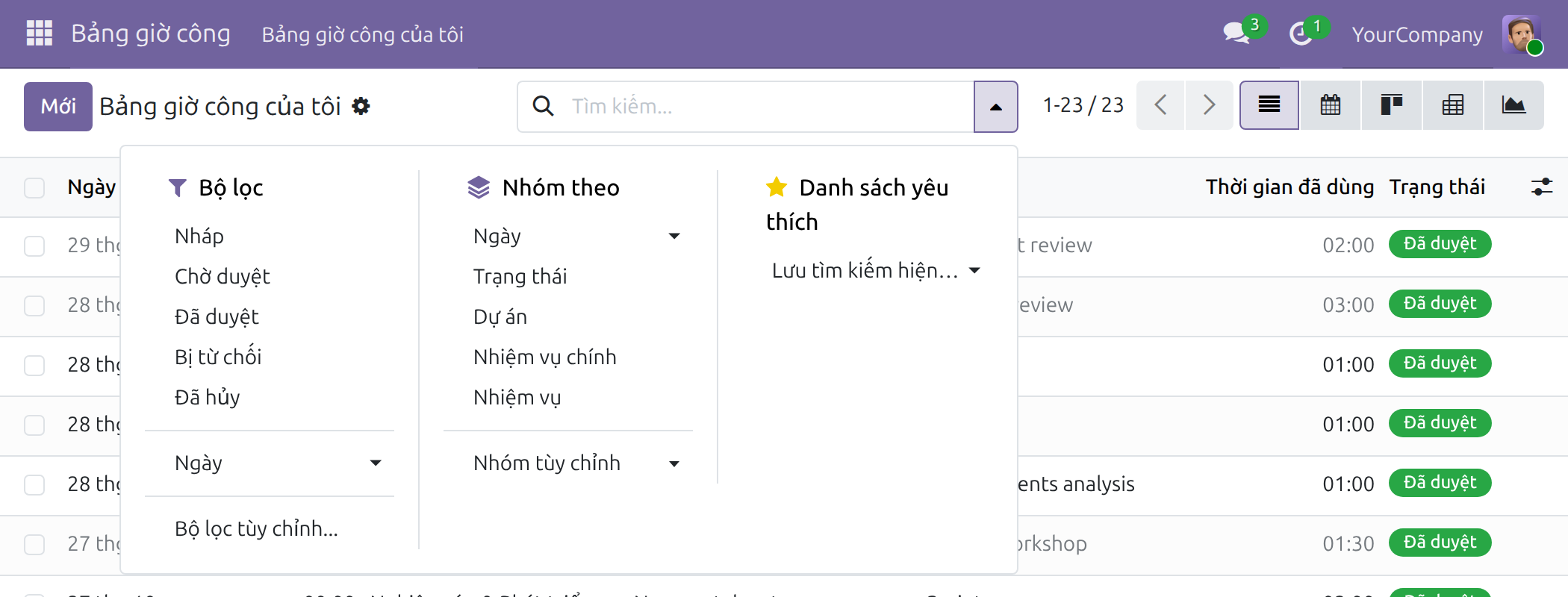The image size is (1568, 597).
Task: Sort by Thời gian đã dùng column header
Action: coord(1289,187)
